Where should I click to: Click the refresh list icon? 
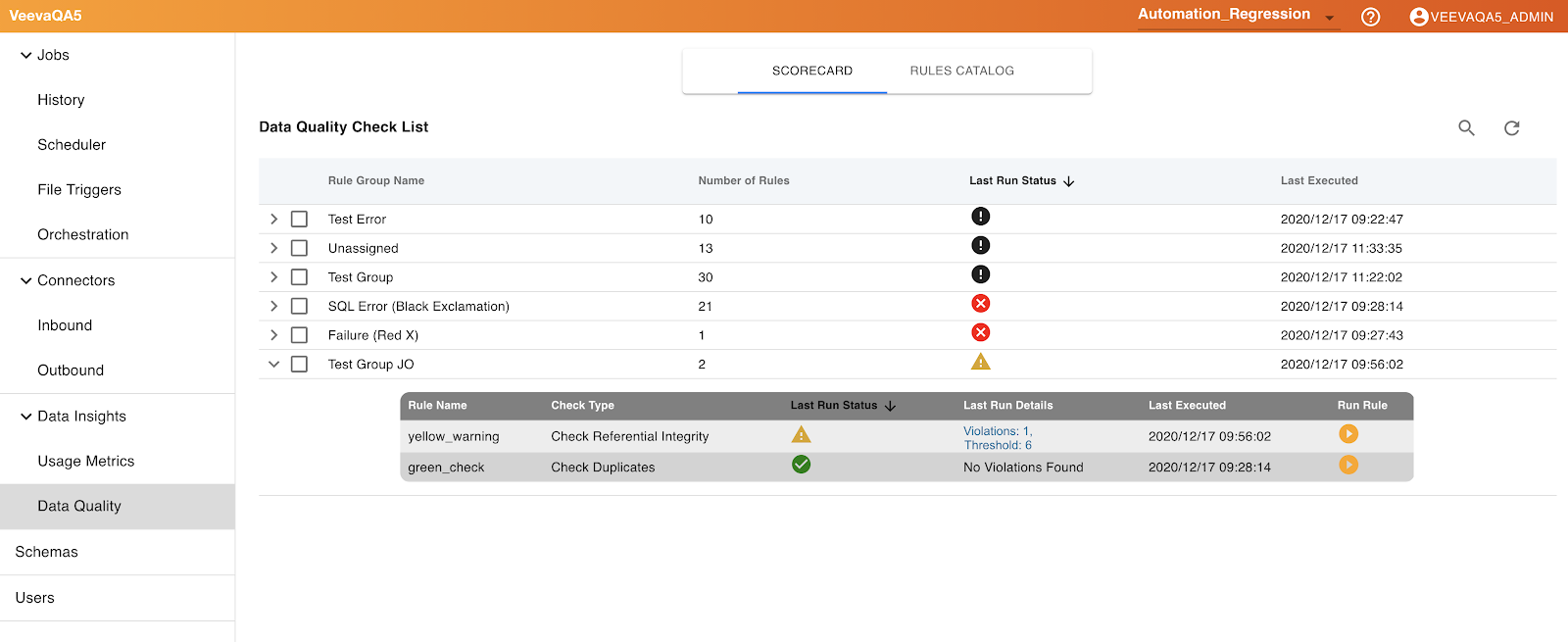point(1512,127)
